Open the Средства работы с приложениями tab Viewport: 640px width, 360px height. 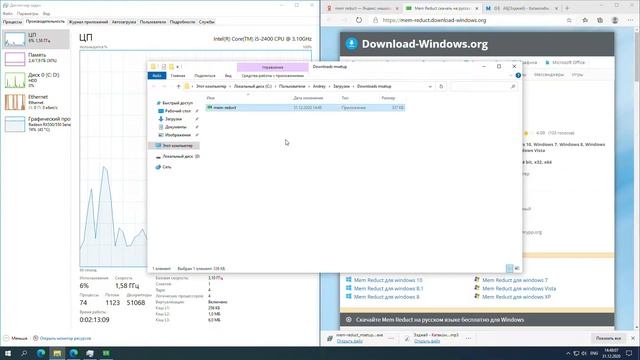[x=273, y=76]
